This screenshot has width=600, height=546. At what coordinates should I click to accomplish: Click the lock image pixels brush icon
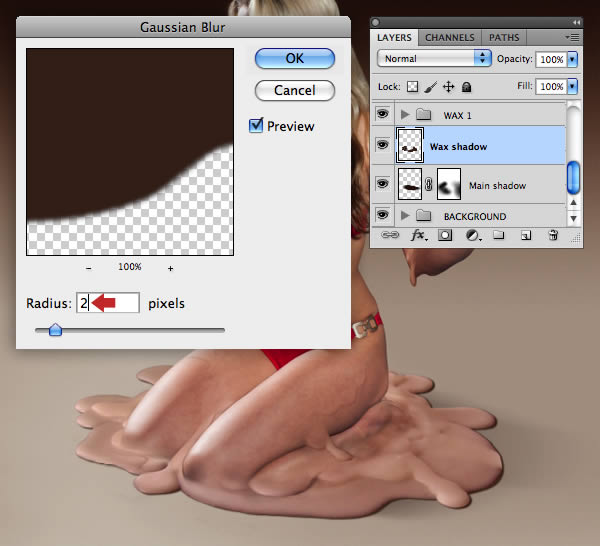coord(430,87)
